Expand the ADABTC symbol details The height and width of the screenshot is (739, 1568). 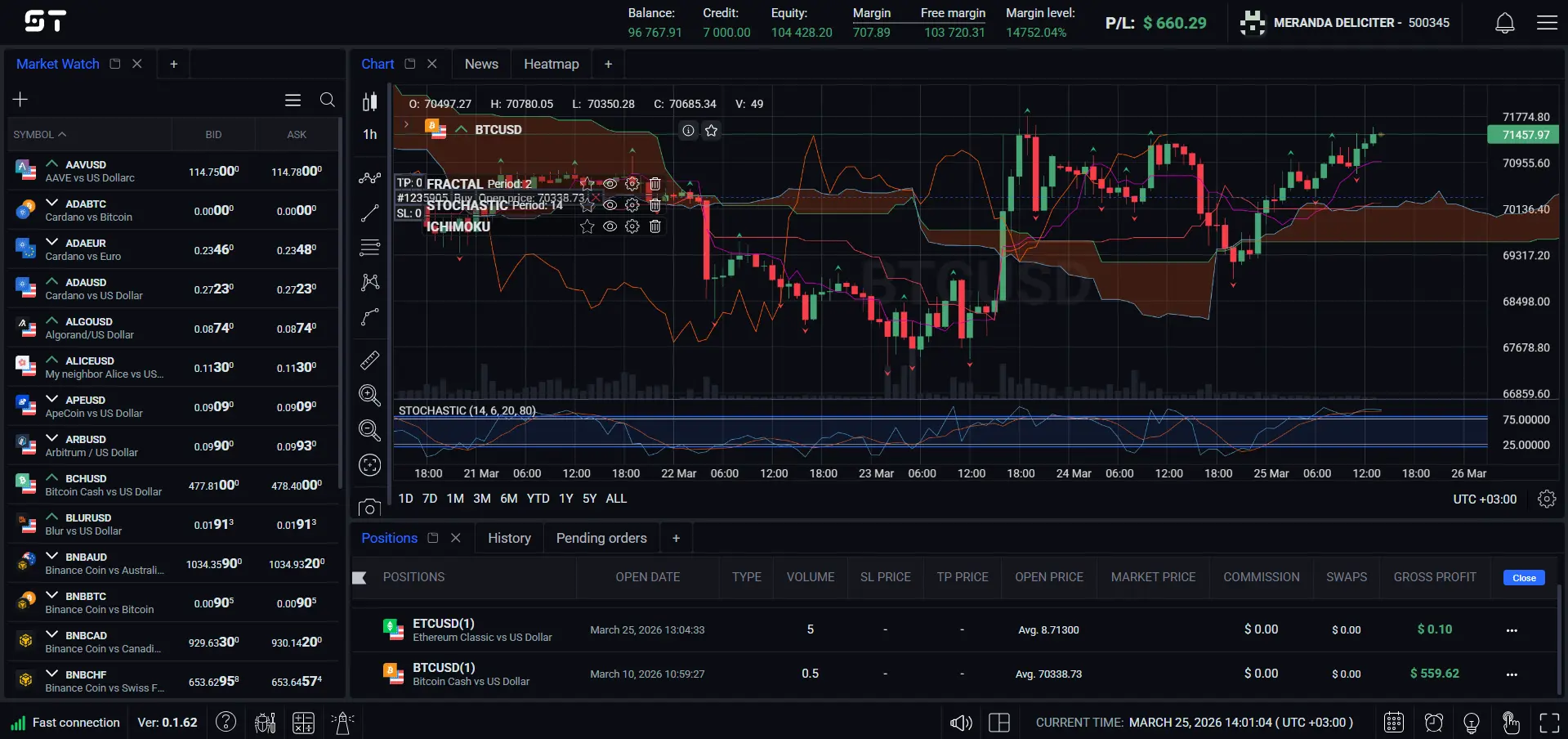[52, 204]
